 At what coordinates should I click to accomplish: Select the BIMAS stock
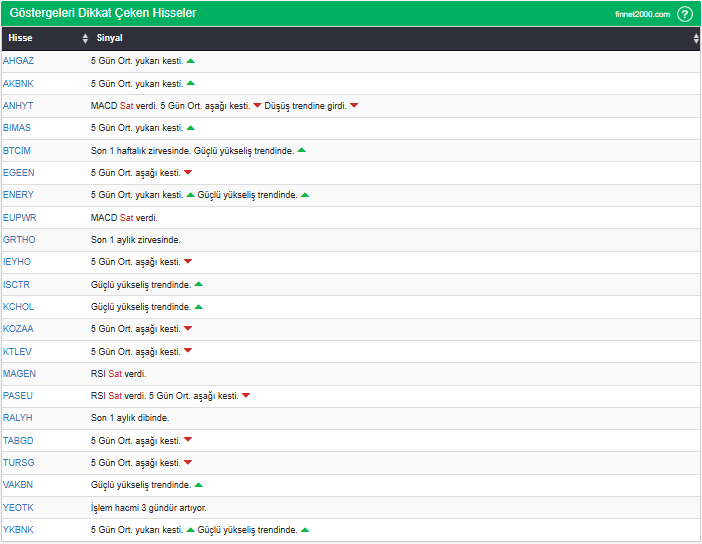(x=17, y=128)
